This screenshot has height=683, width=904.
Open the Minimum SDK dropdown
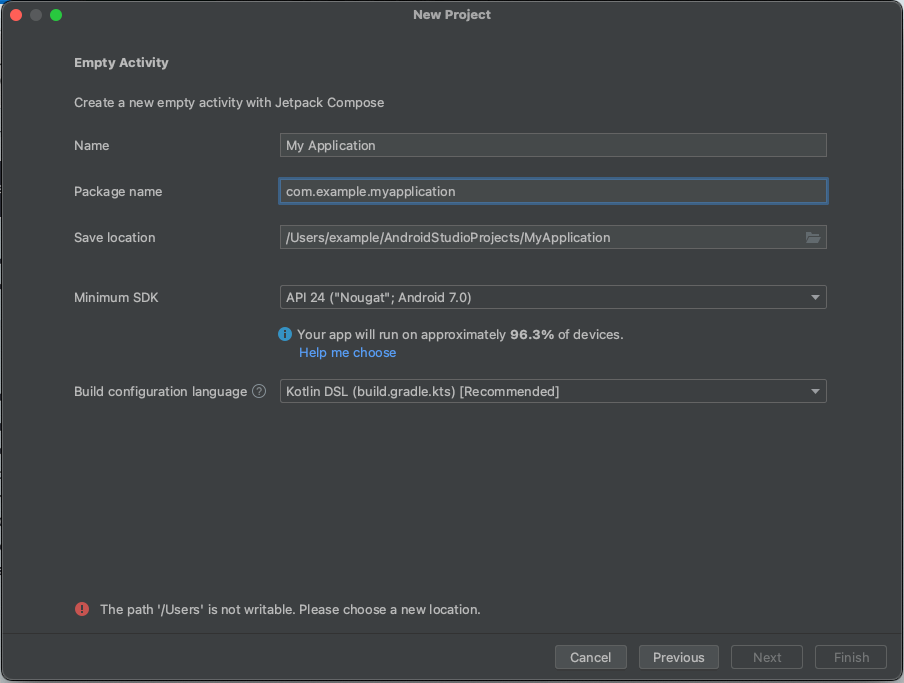coord(553,297)
